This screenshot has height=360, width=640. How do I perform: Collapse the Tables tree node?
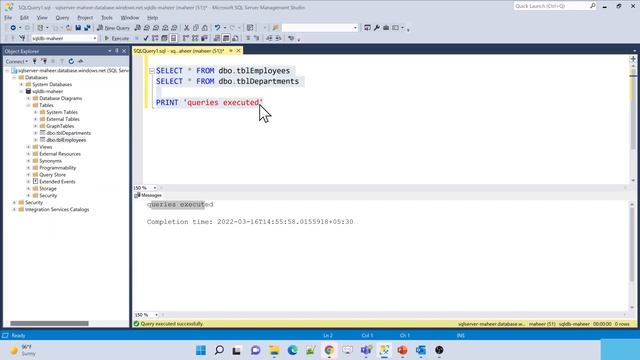(x=29, y=105)
